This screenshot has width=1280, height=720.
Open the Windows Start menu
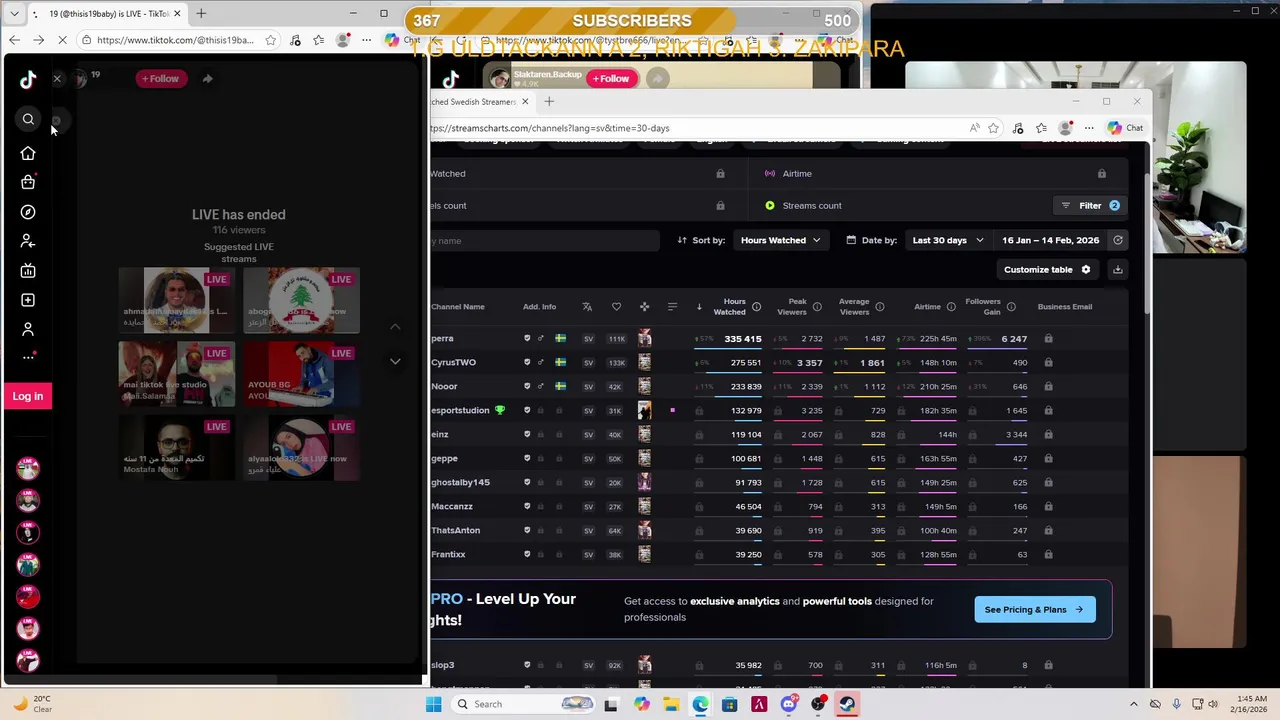pos(433,704)
